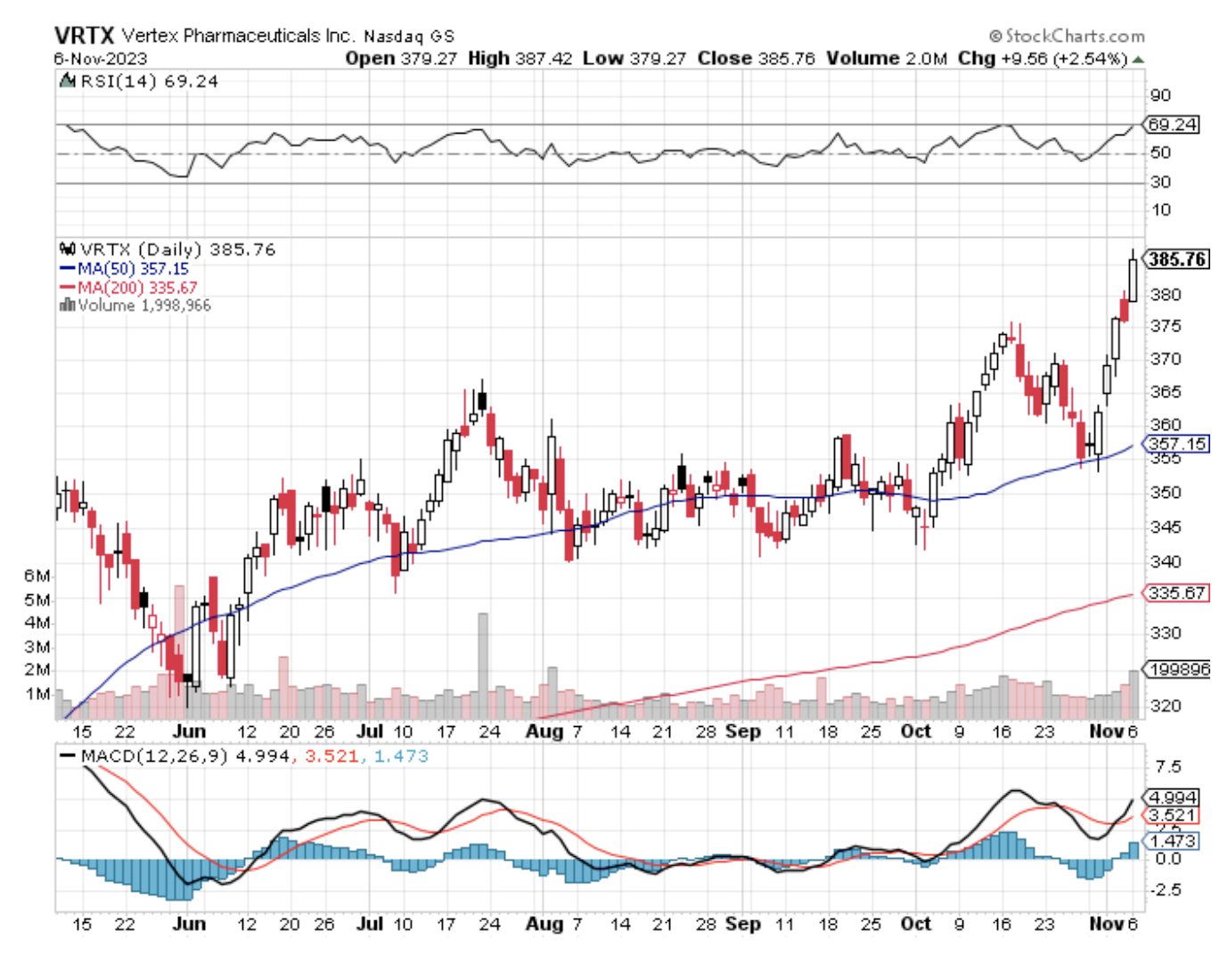Click the Nov label on price axis
The height and width of the screenshot is (980, 1228).
(1106, 731)
